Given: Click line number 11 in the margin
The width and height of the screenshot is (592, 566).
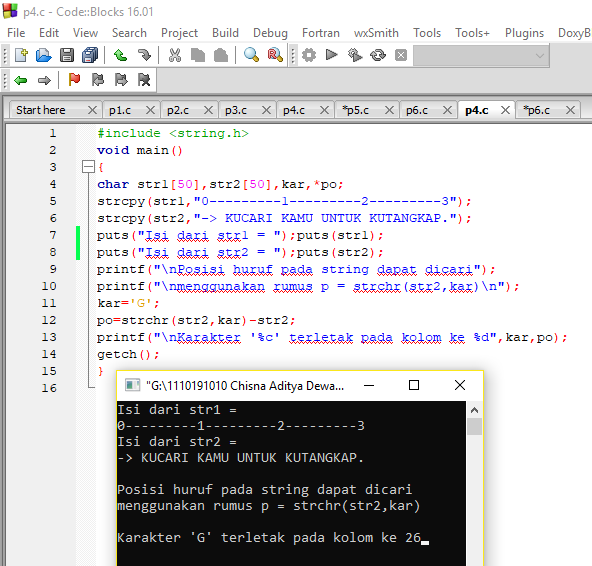Looking at the screenshot, I should tap(49, 303).
